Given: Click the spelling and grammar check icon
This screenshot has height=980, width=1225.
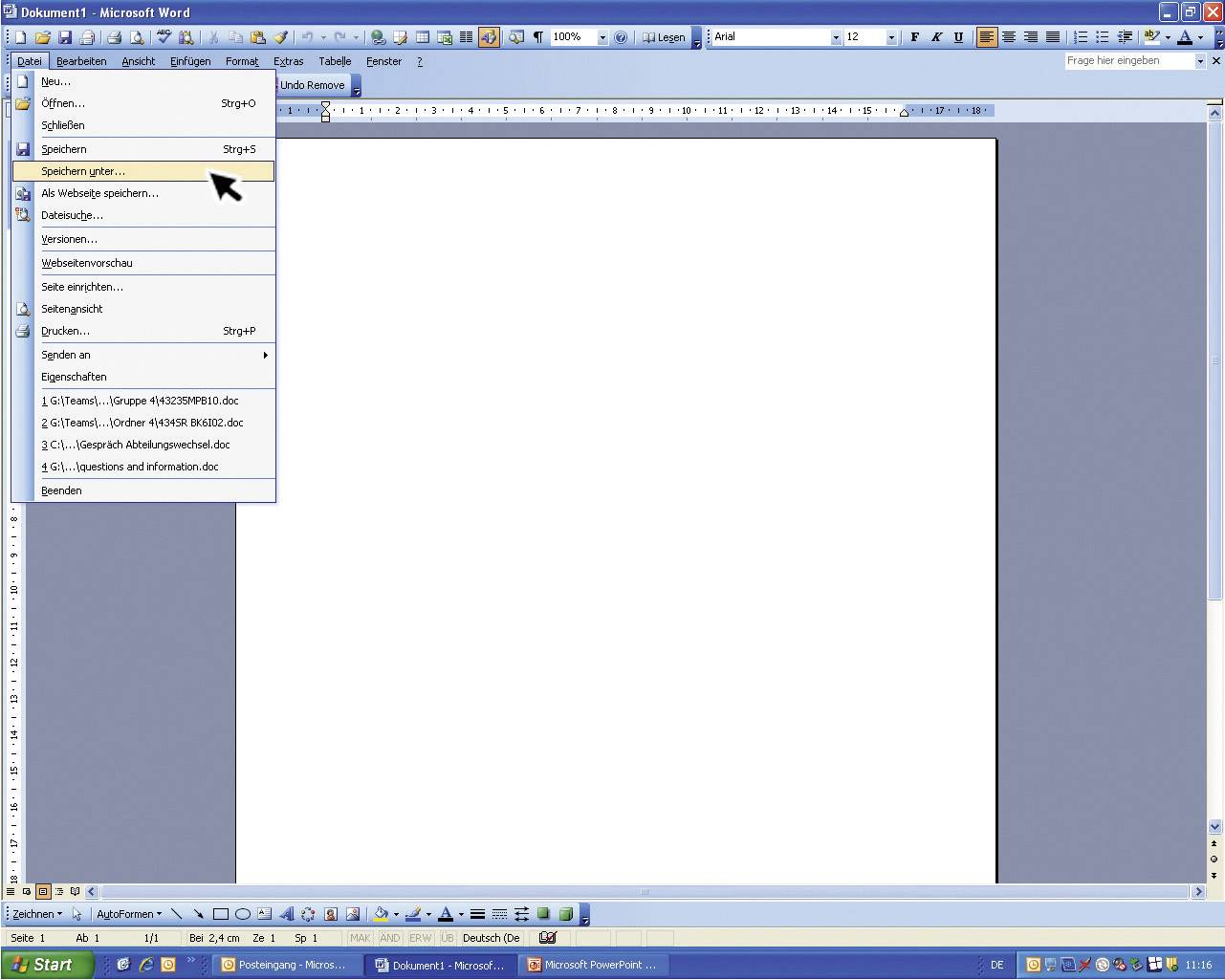Looking at the screenshot, I should coord(164,37).
